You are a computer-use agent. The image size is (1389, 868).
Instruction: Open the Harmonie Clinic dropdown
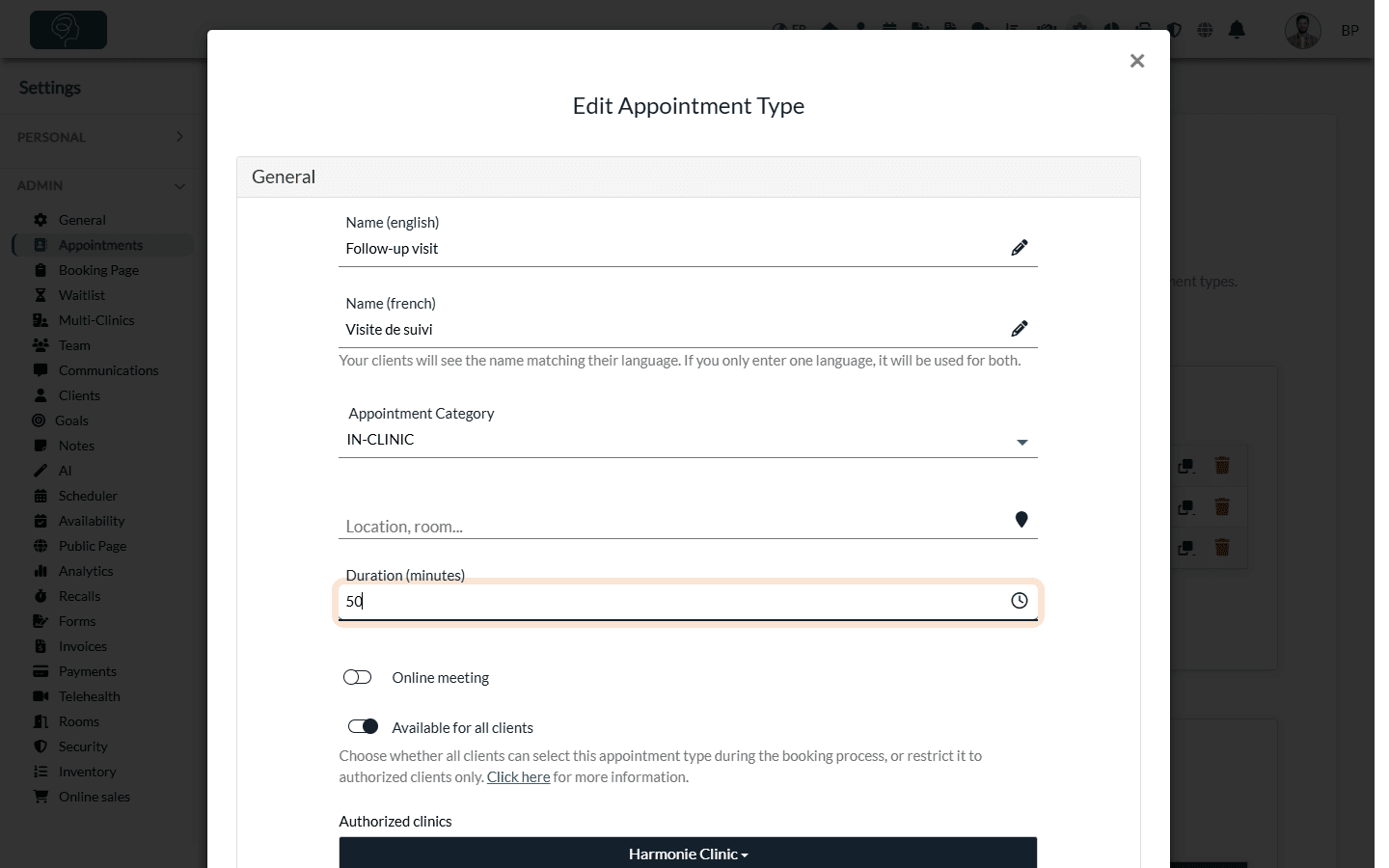click(x=688, y=854)
